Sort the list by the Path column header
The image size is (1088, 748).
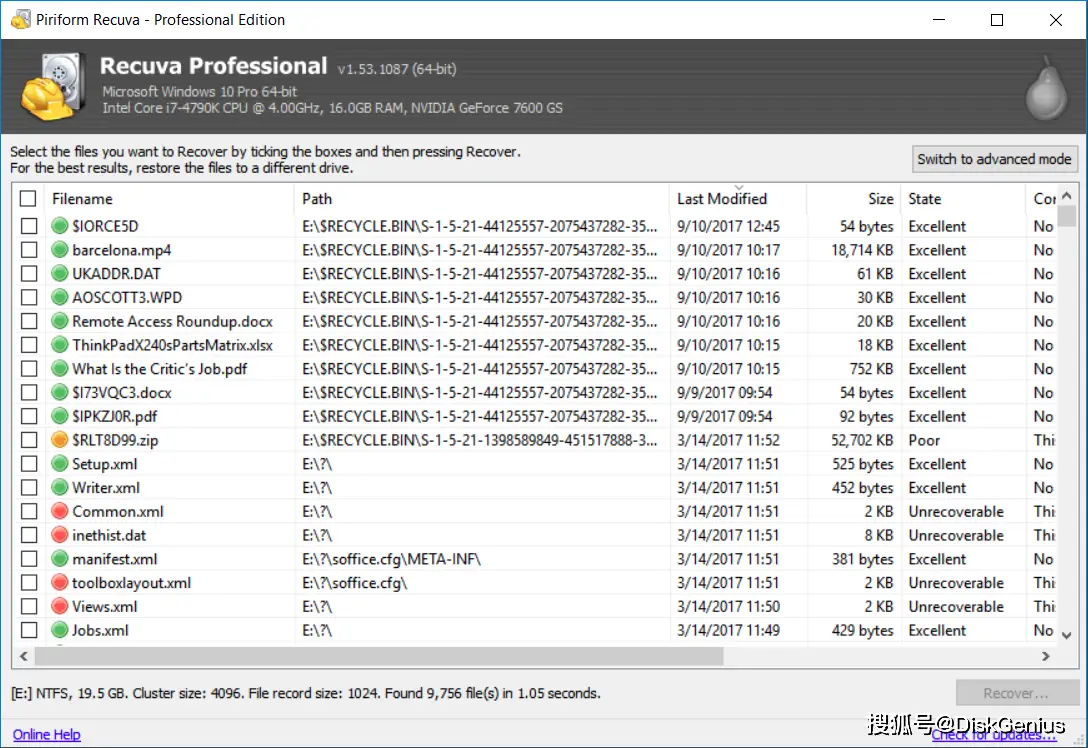482,199
